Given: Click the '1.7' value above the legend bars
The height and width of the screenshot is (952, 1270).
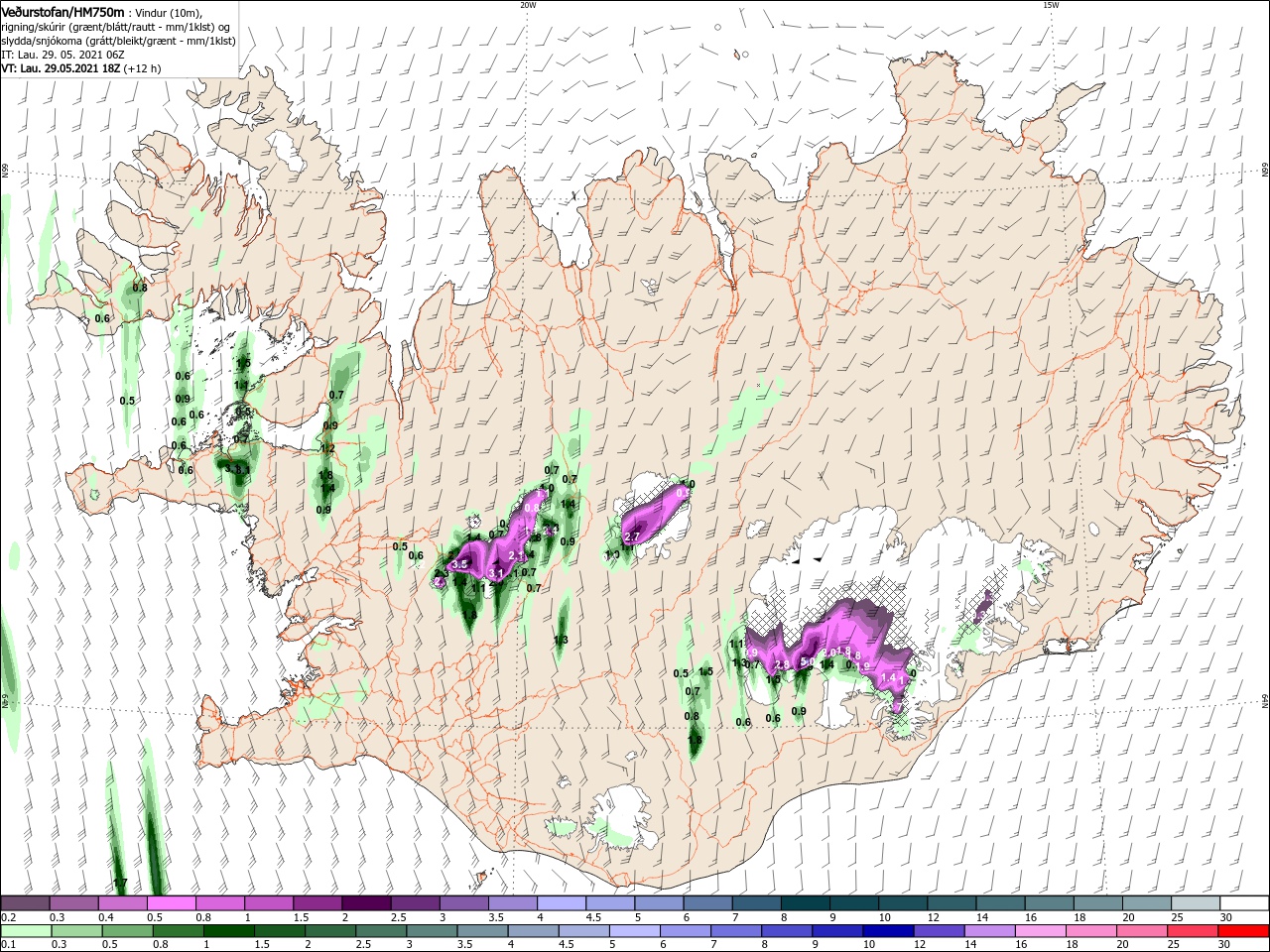Looking at the screenshot, I should [x=121, y=883].
